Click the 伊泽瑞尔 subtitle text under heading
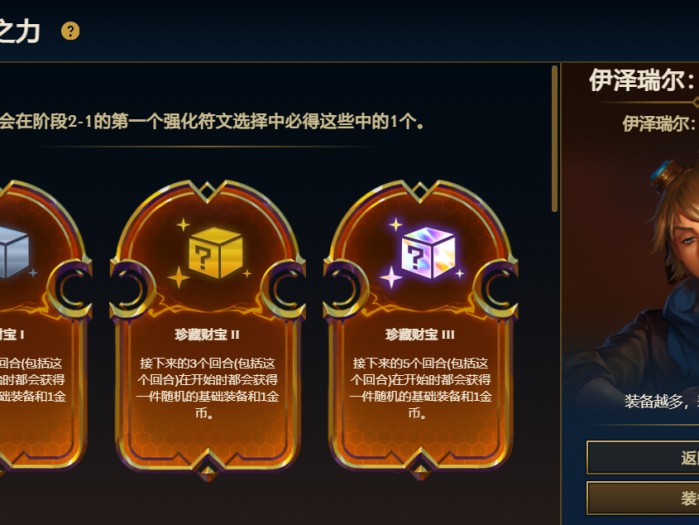The width and height of the screenshot is (699, 525). (x=661, y=124)
